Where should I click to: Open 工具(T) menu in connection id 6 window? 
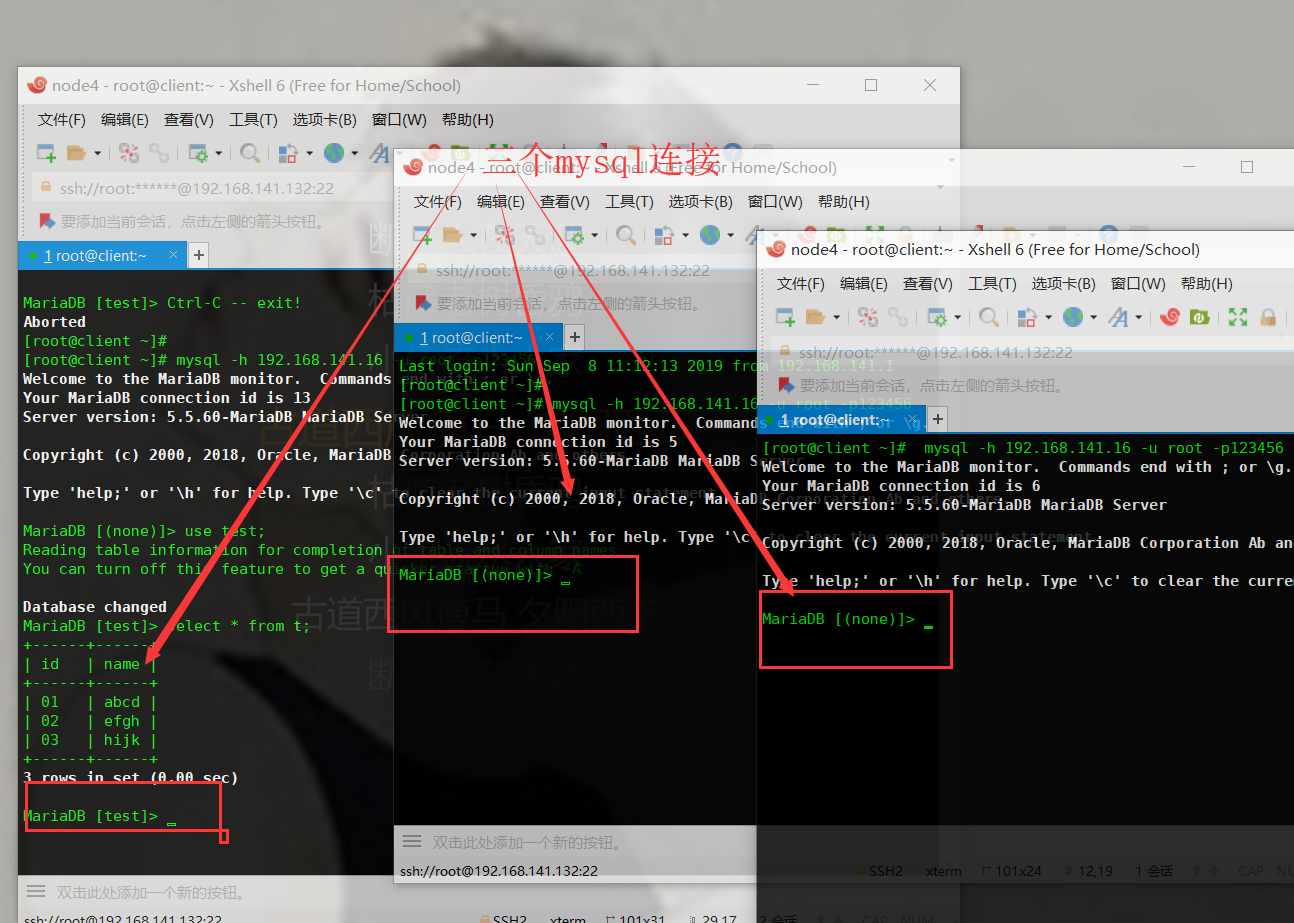[992, 284]
